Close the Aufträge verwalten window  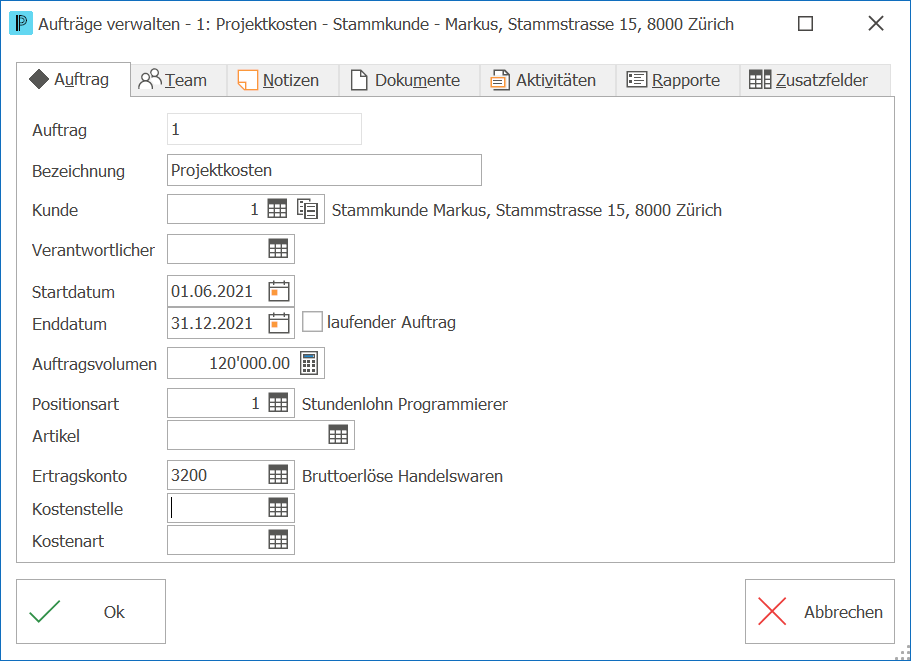[876, 24]
